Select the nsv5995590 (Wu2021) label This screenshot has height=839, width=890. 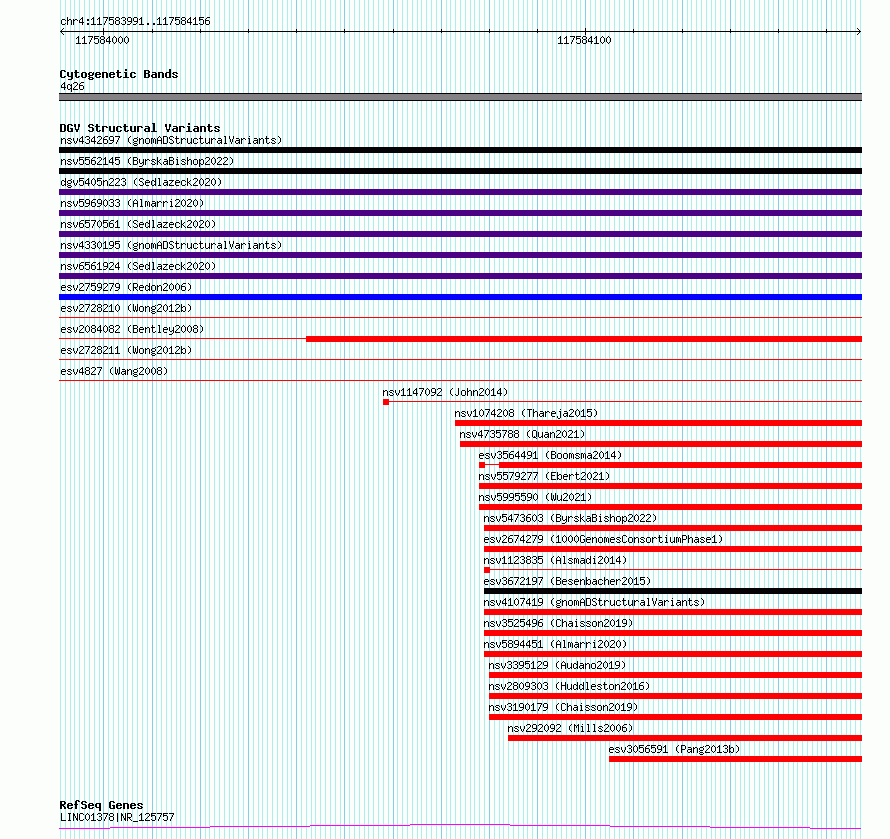535,497
